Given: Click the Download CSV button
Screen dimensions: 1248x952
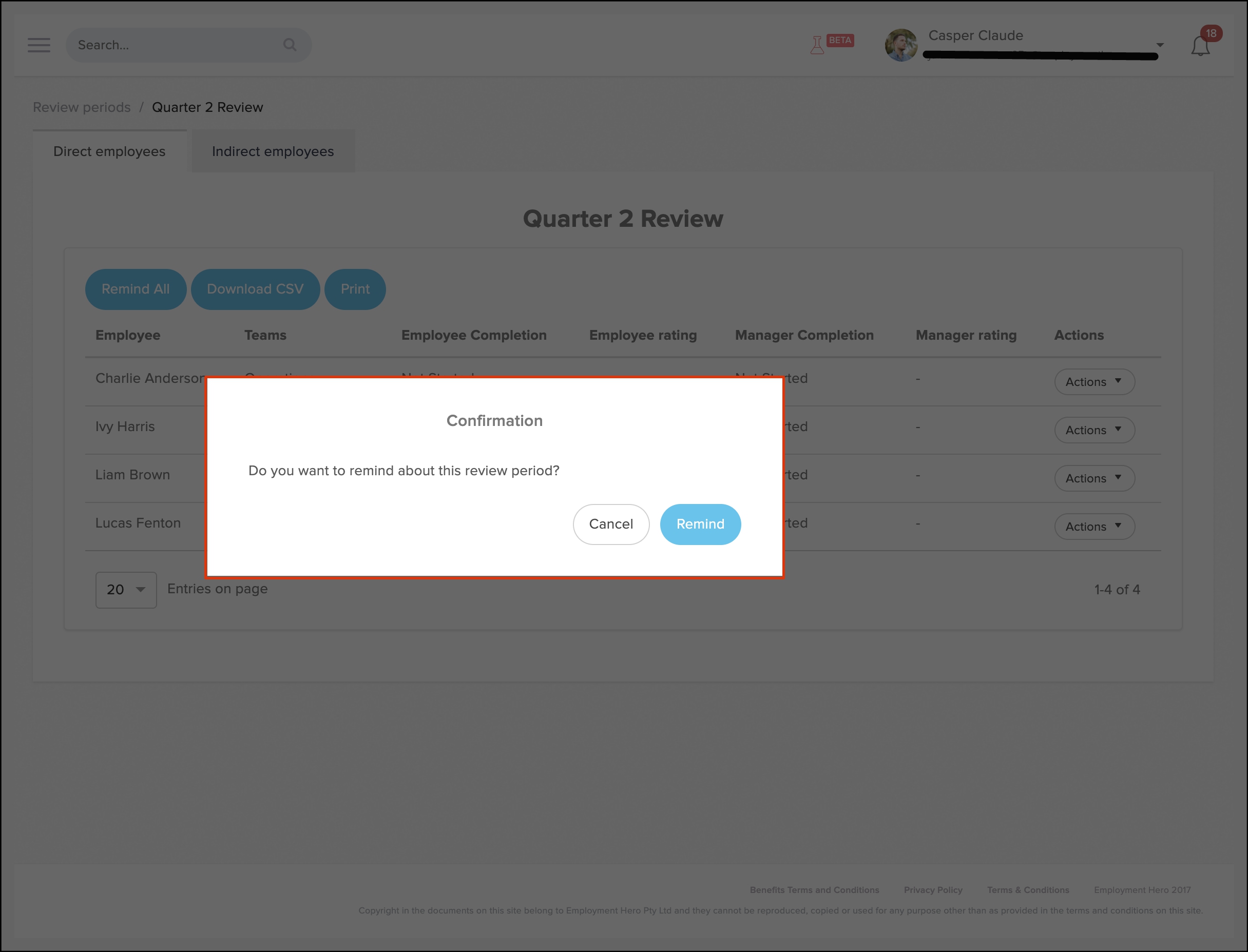Looking at the screenshot, I should pos(255,289).
